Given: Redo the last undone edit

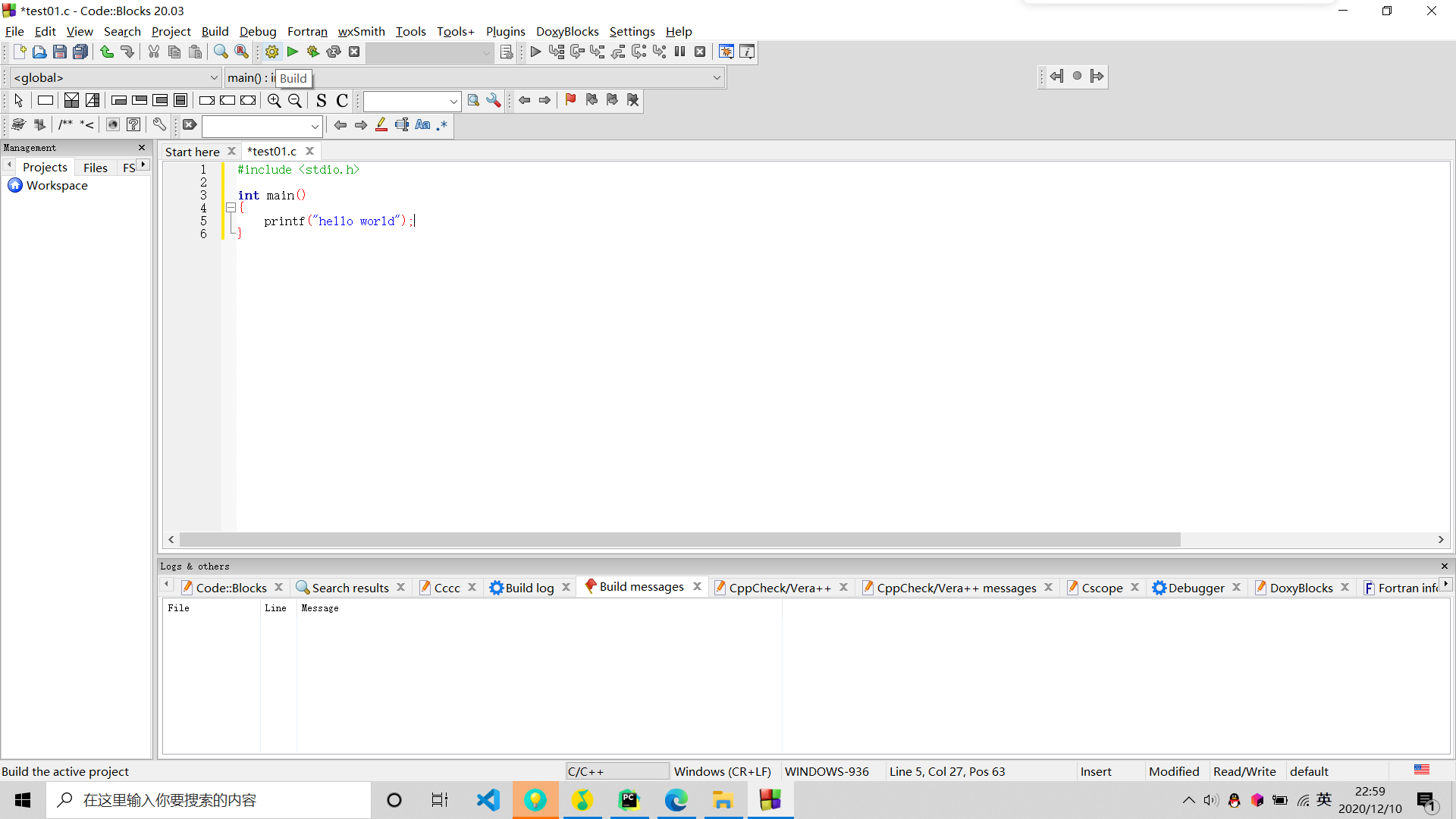Looking at the screenshot, I should [x=127, y=52].
